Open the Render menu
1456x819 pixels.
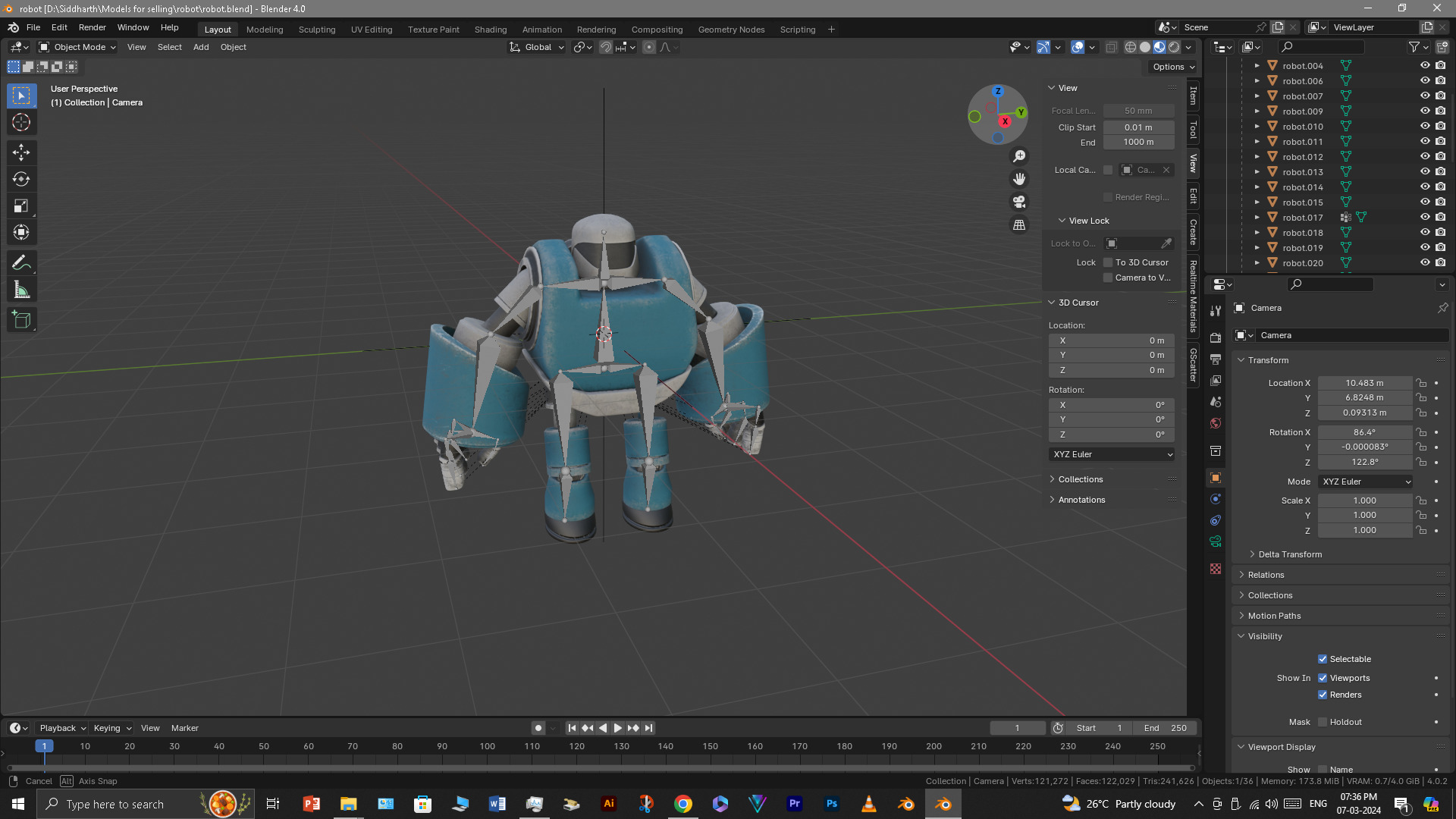click(93, 27)
